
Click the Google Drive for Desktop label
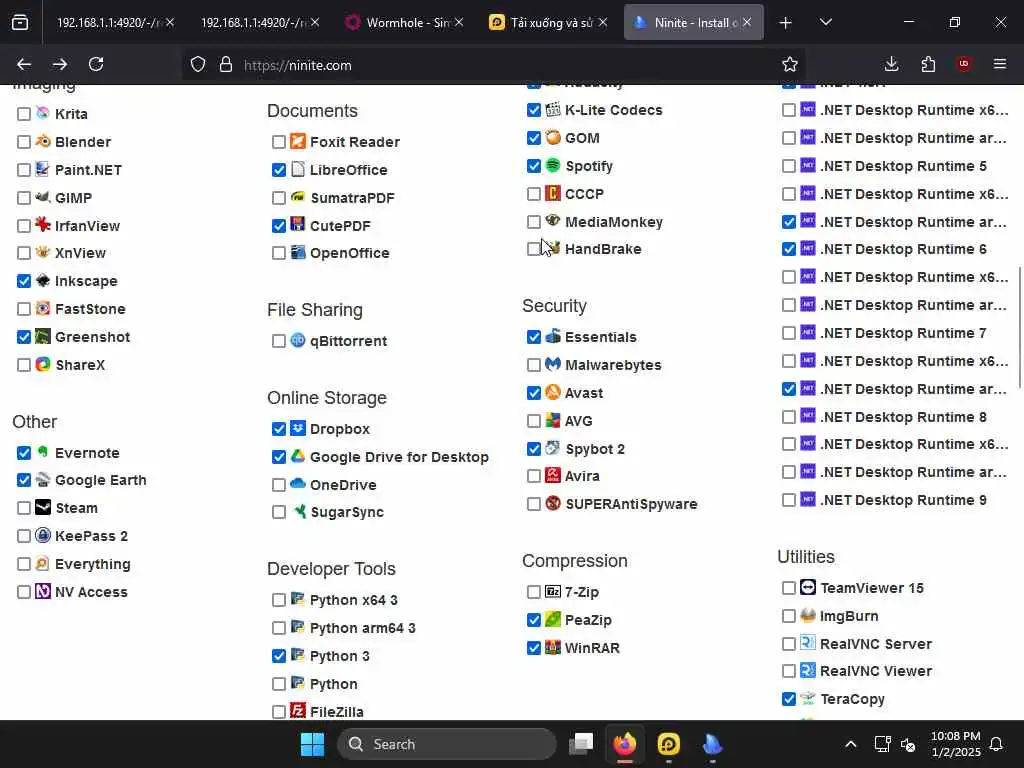click(x=399, y=457)
